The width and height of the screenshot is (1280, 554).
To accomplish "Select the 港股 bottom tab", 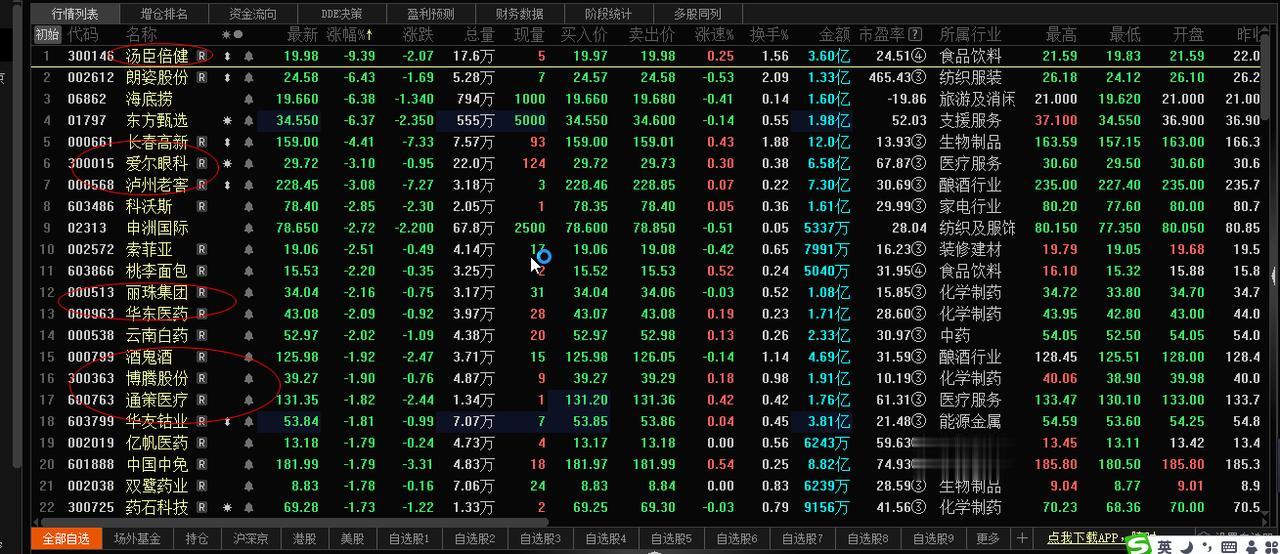I will tap(305, 538).
